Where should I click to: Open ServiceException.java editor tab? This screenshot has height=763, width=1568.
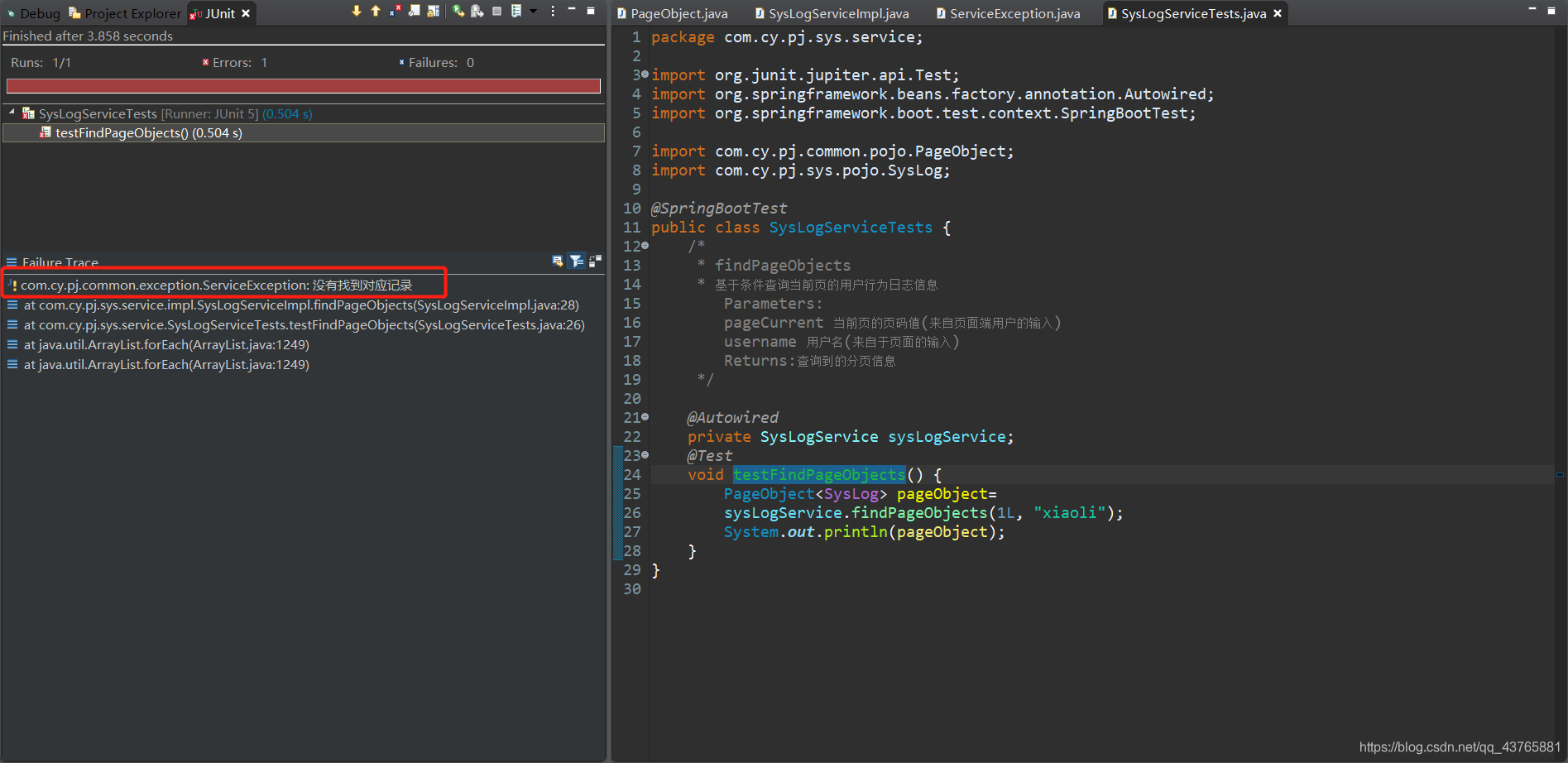(1008, 13)
